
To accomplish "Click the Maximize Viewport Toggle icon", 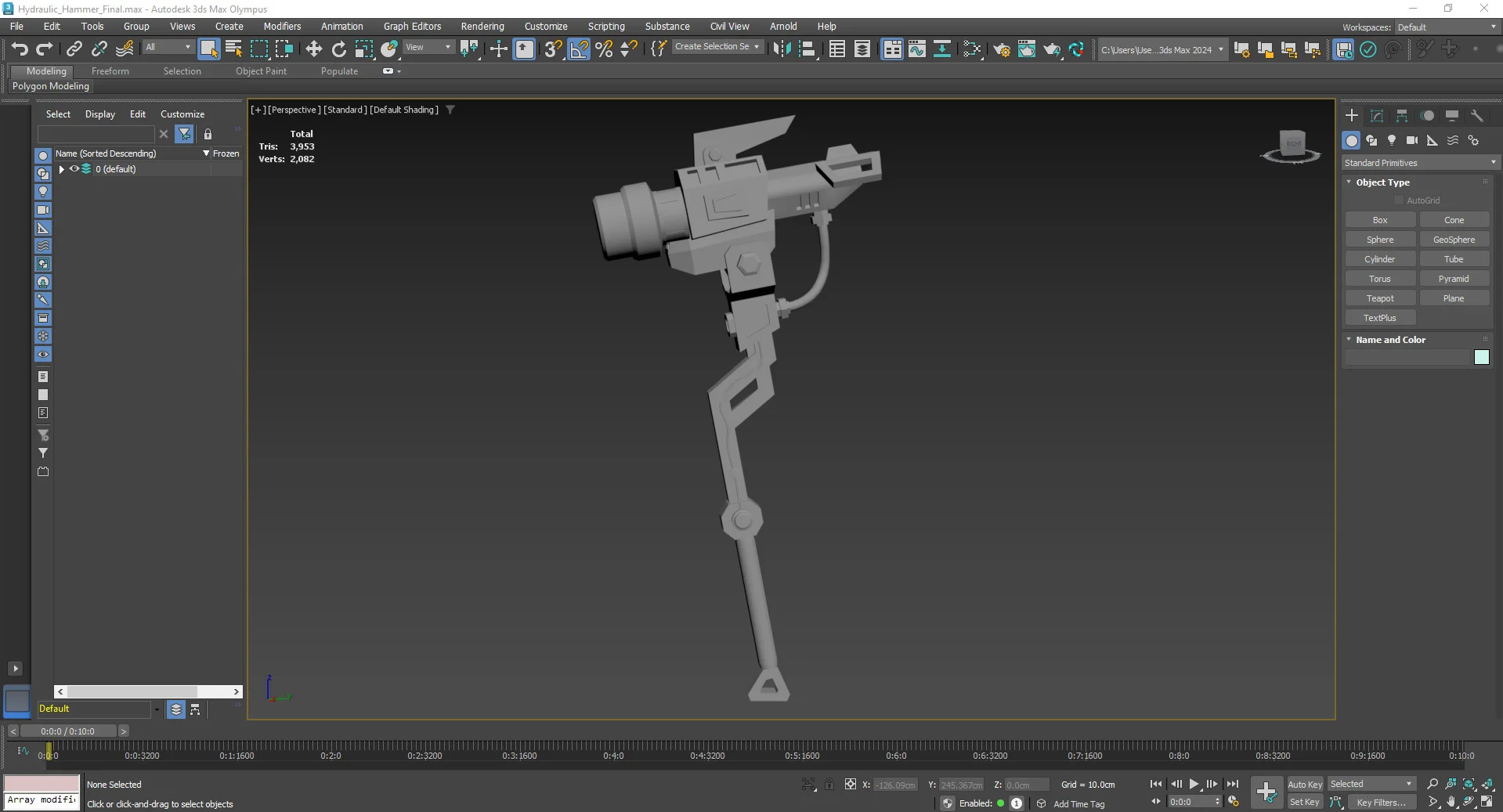I will [1487, 802].
